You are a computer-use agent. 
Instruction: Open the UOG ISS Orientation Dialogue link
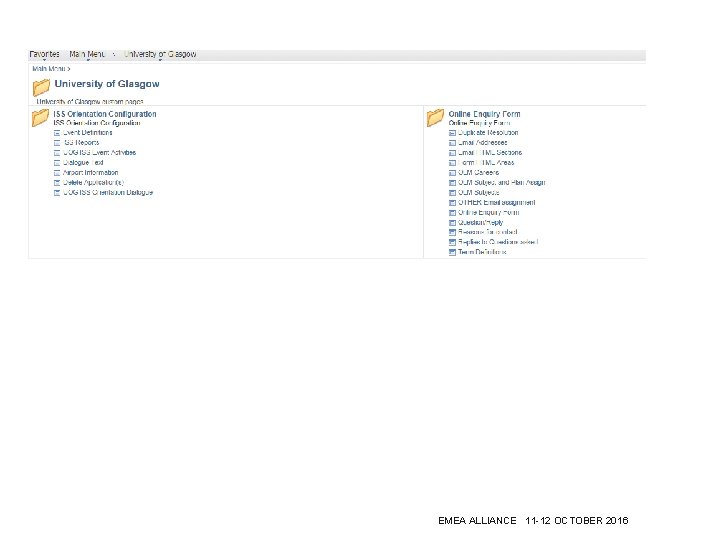108,192
